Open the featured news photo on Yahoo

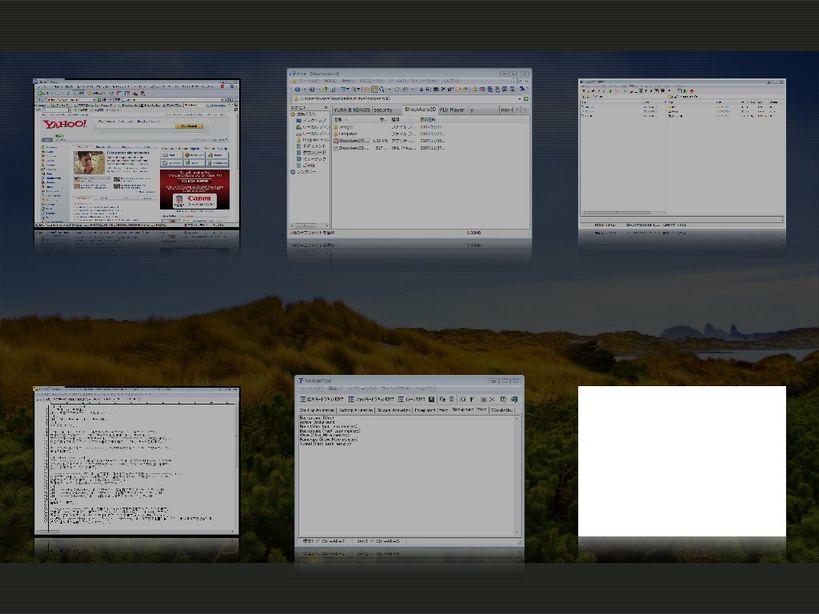pyautogui.click(x=89, y=163)
